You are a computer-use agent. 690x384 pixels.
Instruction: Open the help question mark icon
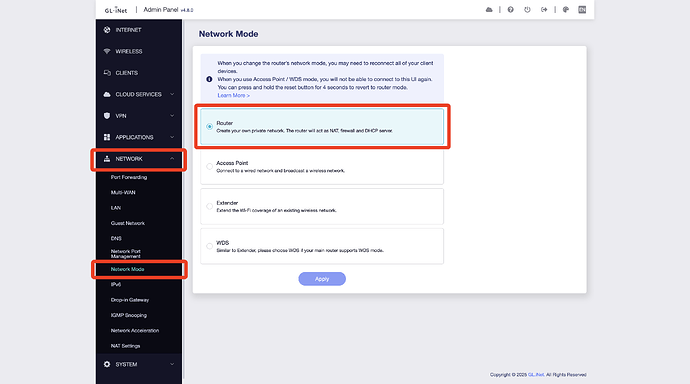click(510, 10)
